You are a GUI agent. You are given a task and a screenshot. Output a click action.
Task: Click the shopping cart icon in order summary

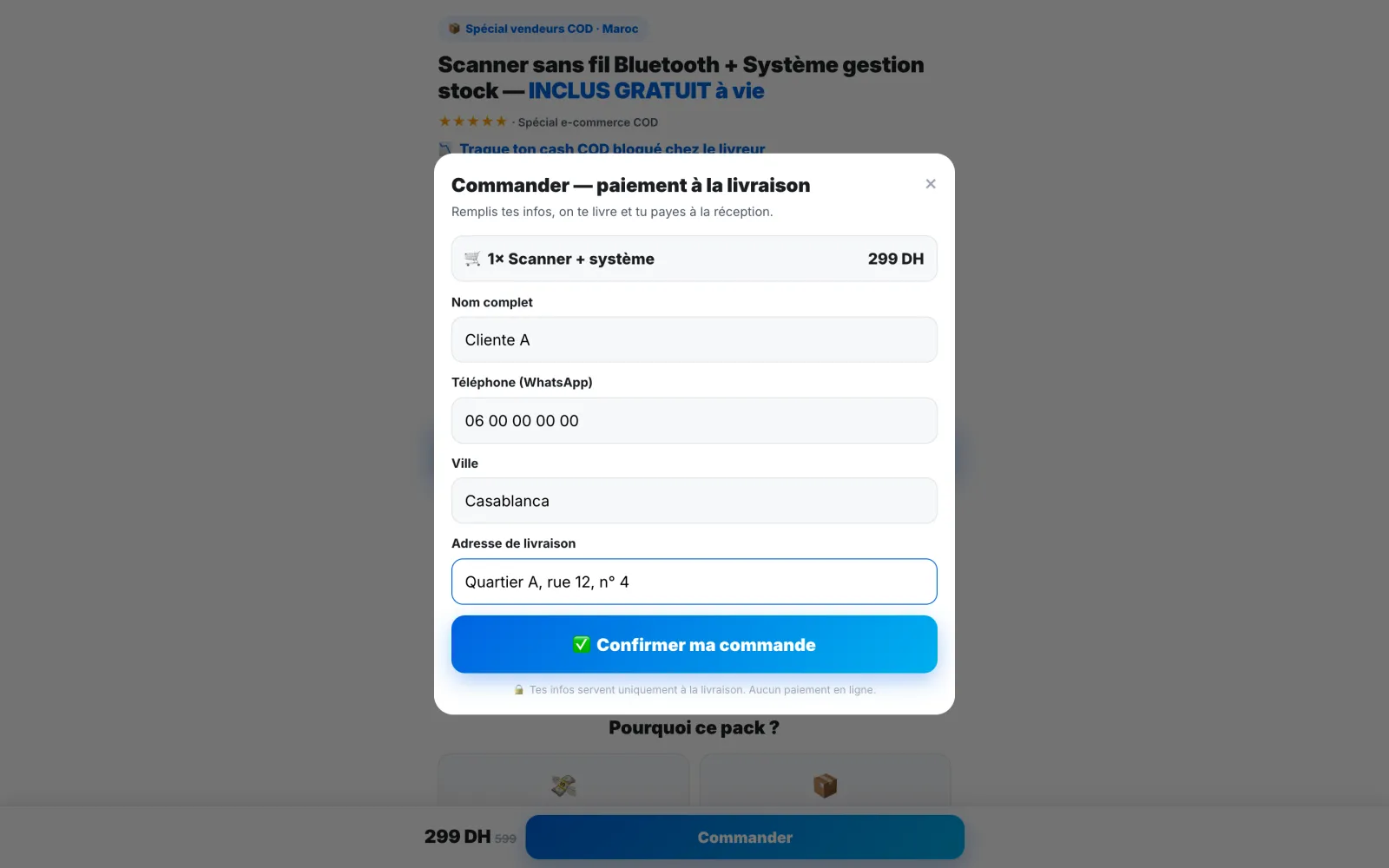tap(472, 259)
